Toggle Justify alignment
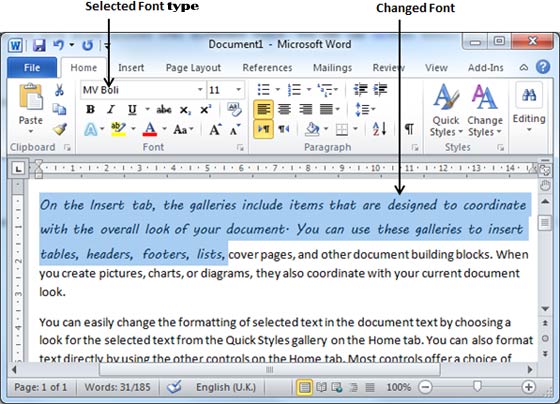The height and width of the screenshot is (404, 560). pos(326,109)
